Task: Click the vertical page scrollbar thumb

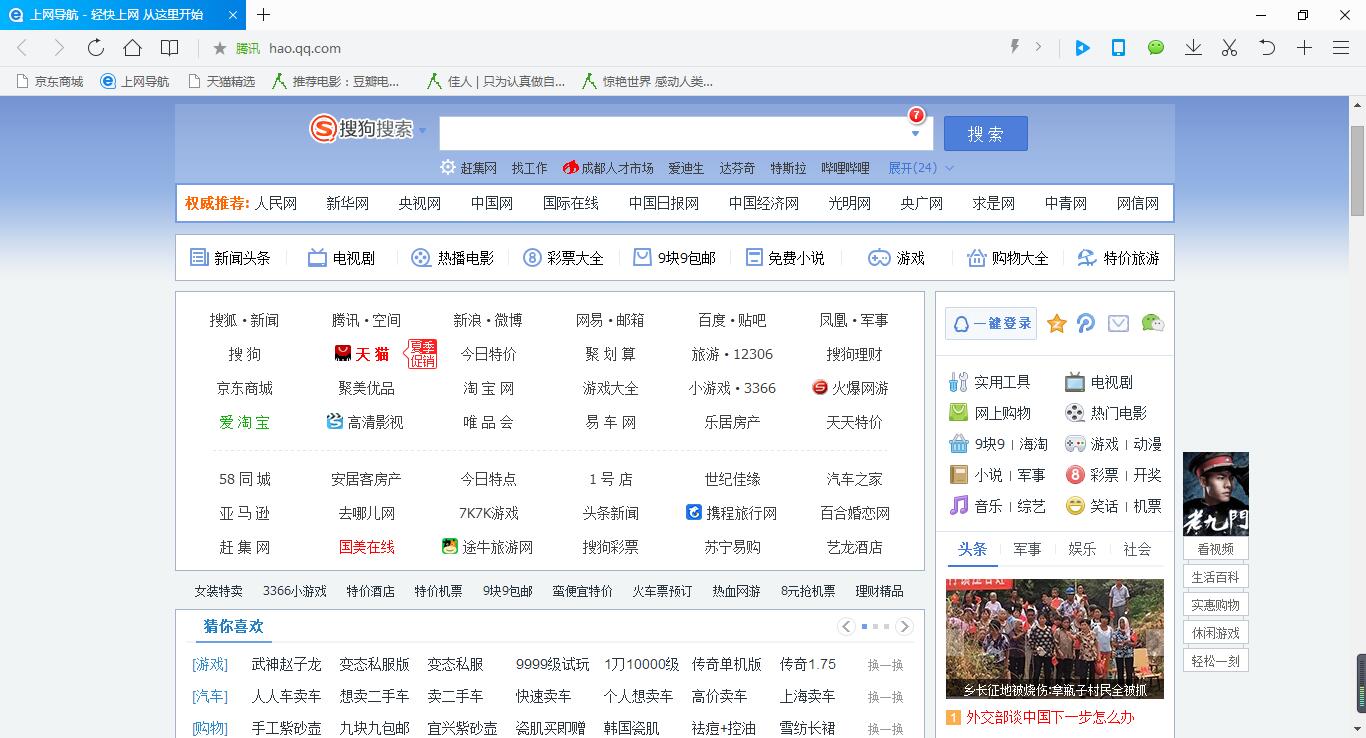Action: [x=1357, y=170]
